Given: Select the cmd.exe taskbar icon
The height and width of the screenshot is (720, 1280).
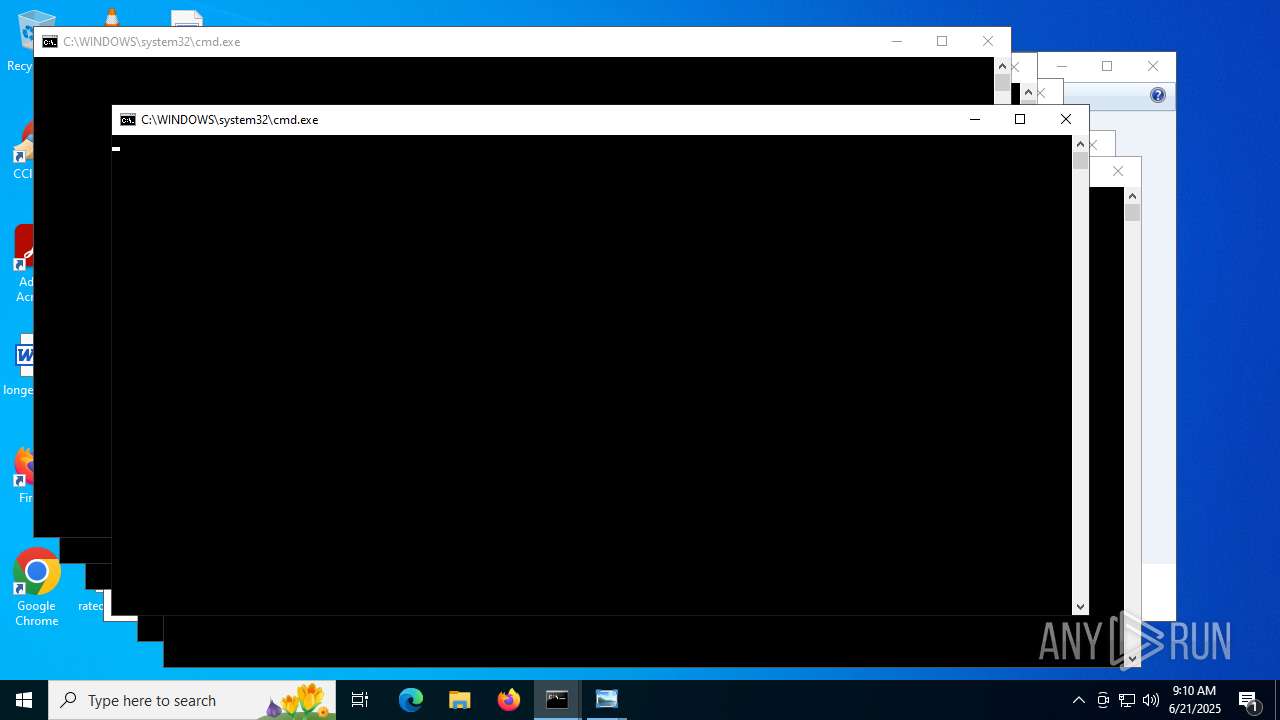Looking at the screenshot, I should (x=557, y=700).
